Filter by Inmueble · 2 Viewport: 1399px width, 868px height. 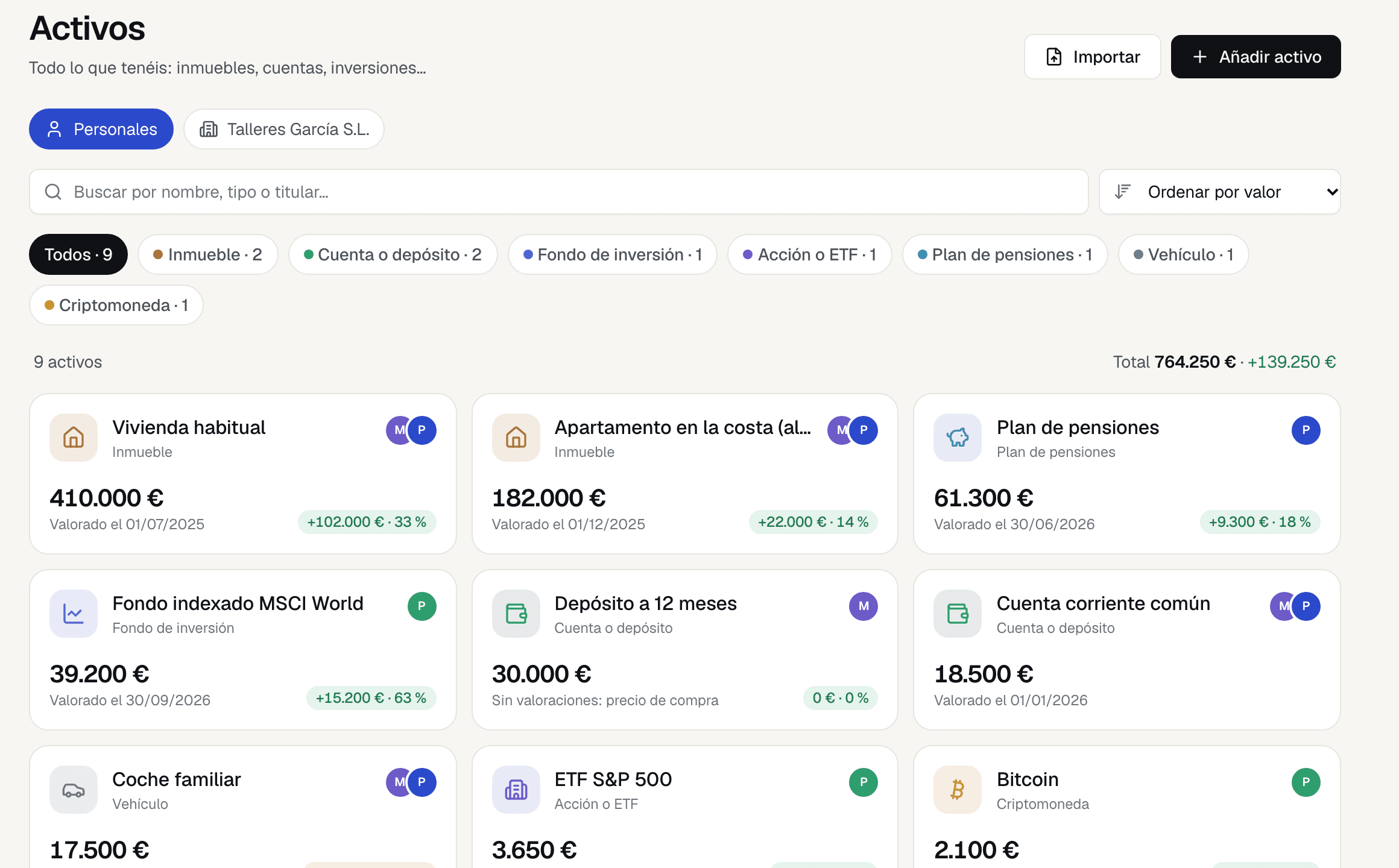pyautogui.click(x=208, y=254)
